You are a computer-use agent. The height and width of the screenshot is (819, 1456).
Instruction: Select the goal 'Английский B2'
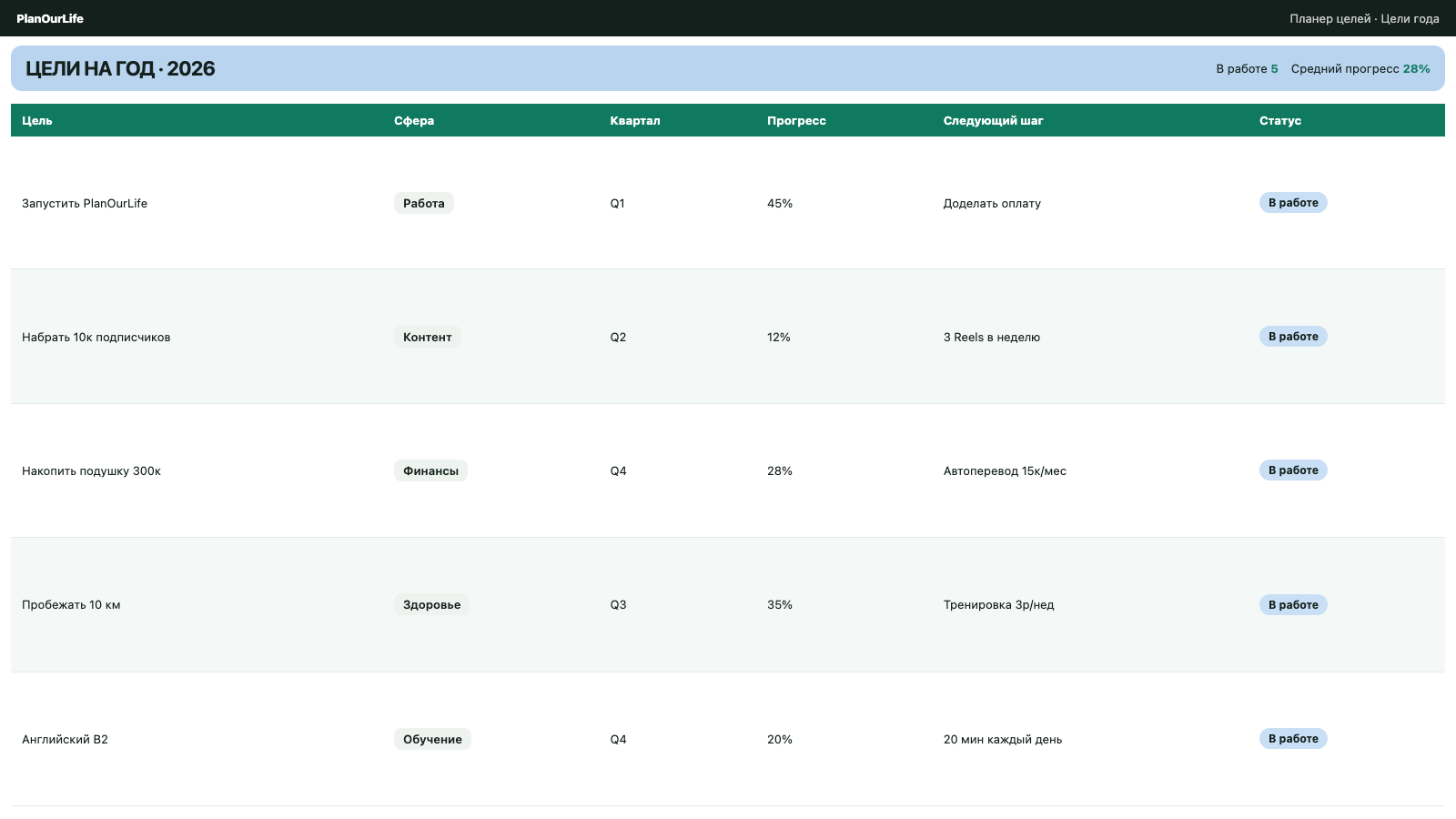65,739
